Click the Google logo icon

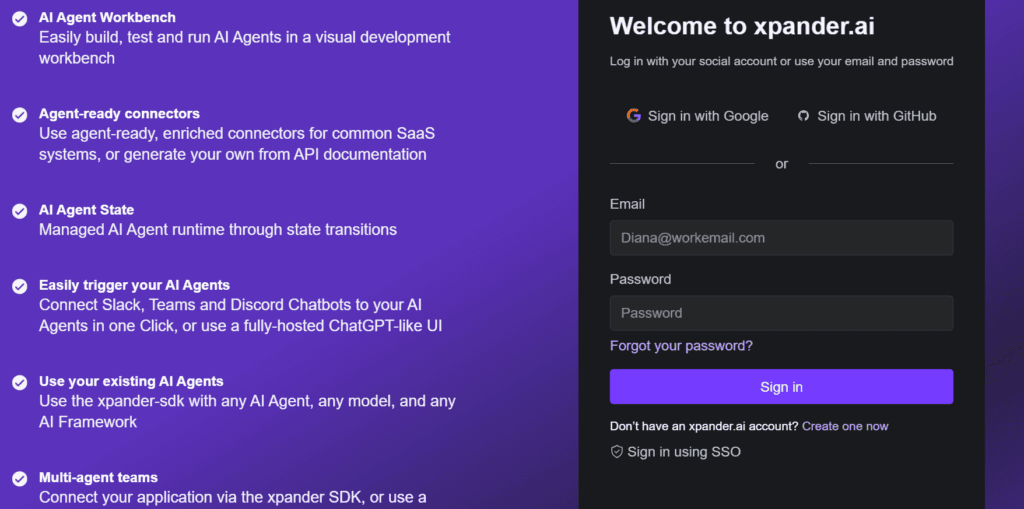tap(634, 116)
